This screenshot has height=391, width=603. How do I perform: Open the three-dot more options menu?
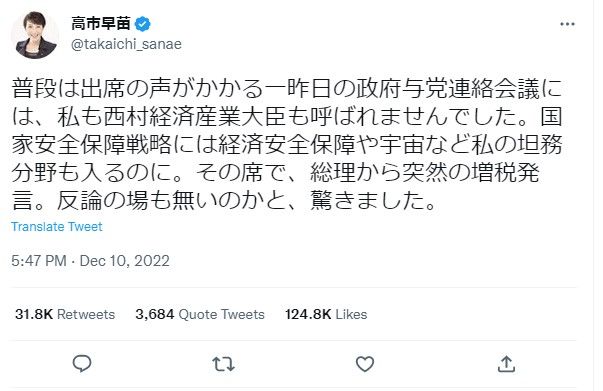[x=567, y=24]
